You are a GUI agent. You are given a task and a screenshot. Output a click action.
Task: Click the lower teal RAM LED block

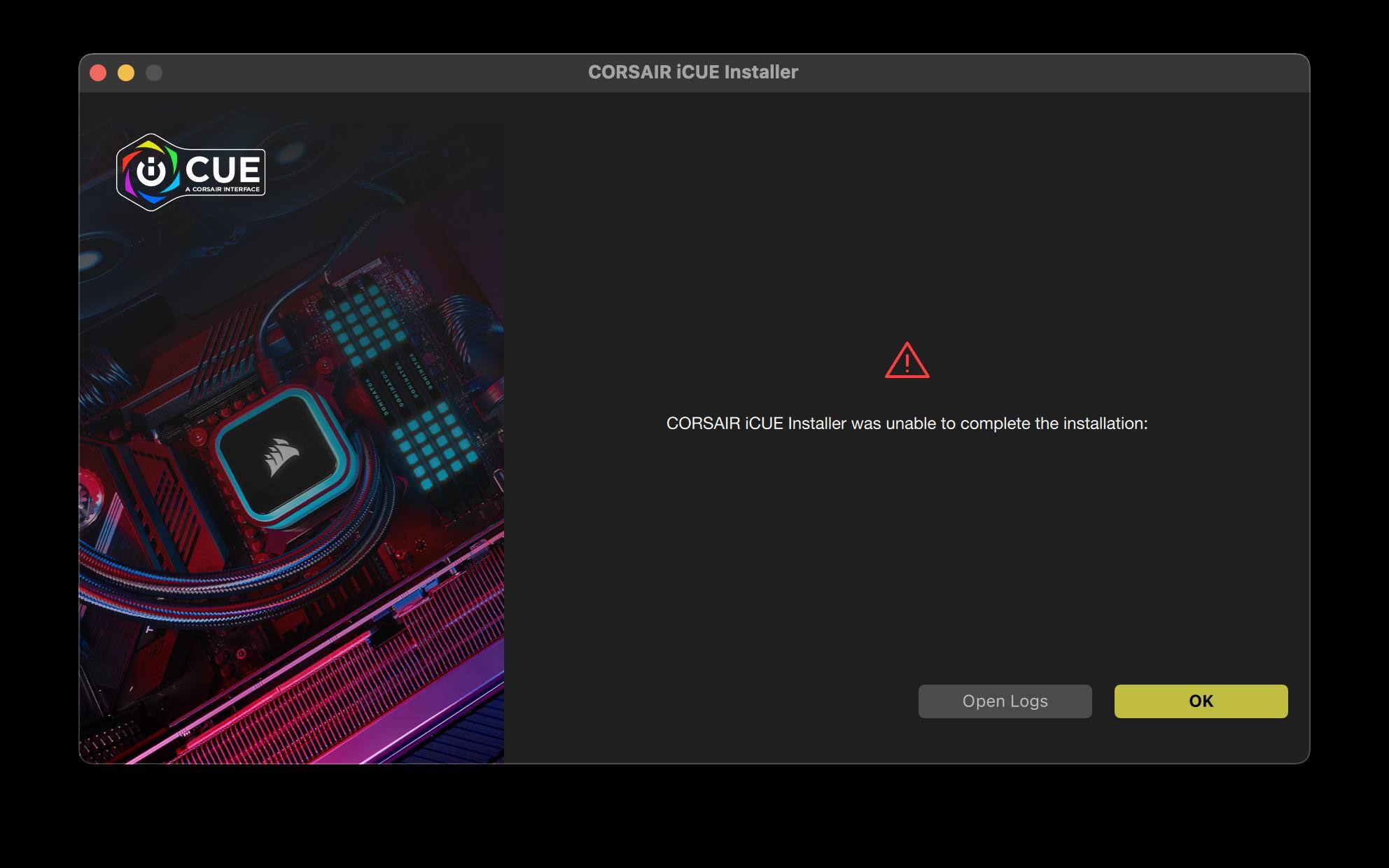tap(434, 444)
